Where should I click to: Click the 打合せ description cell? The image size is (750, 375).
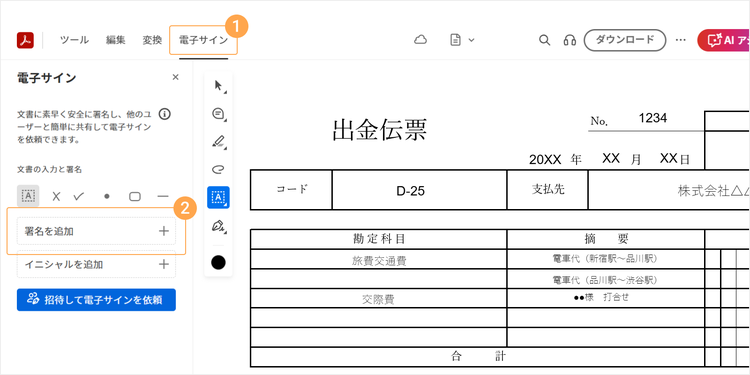(606, 298)
